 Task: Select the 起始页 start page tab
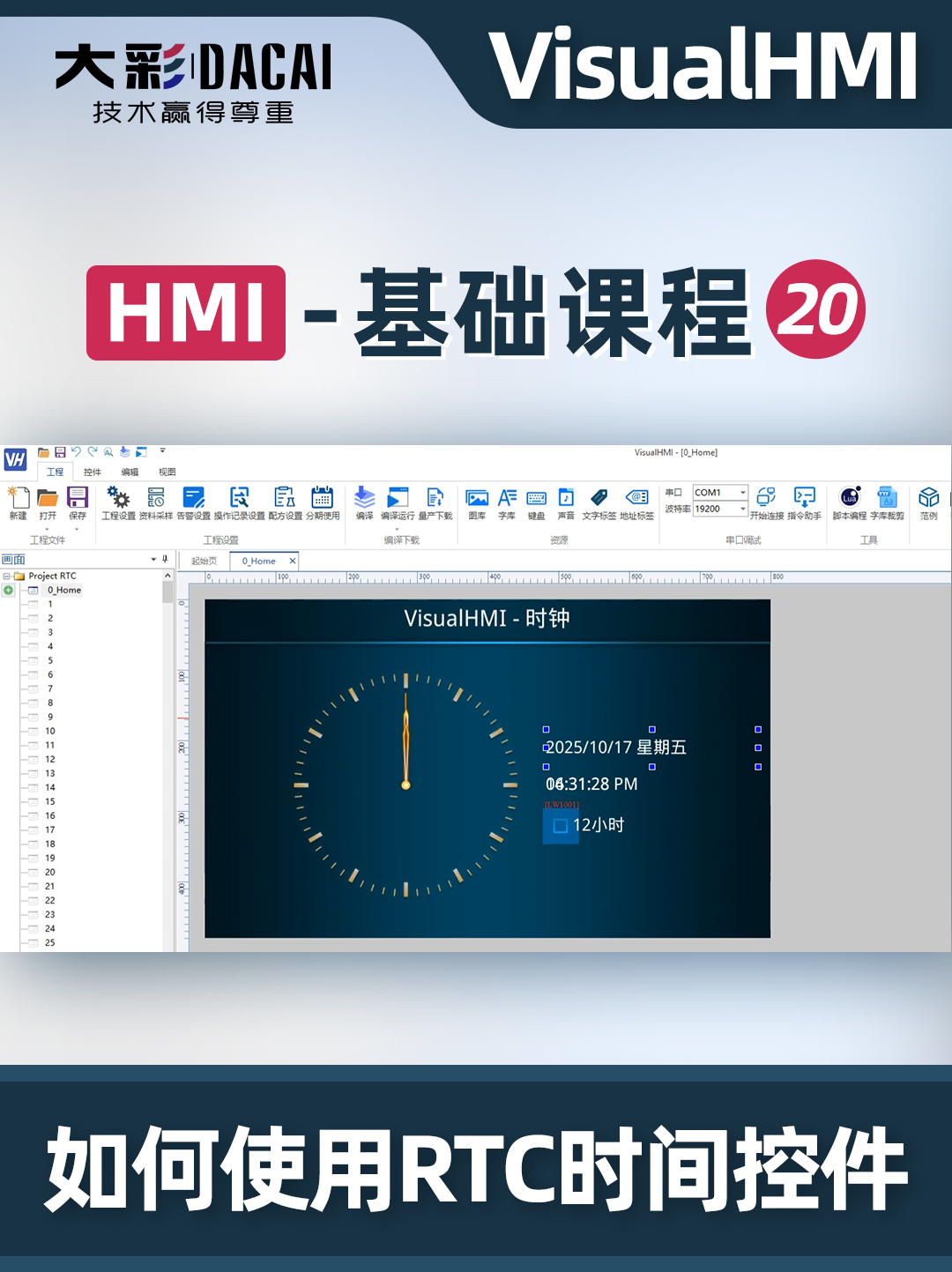click(206, 561)
